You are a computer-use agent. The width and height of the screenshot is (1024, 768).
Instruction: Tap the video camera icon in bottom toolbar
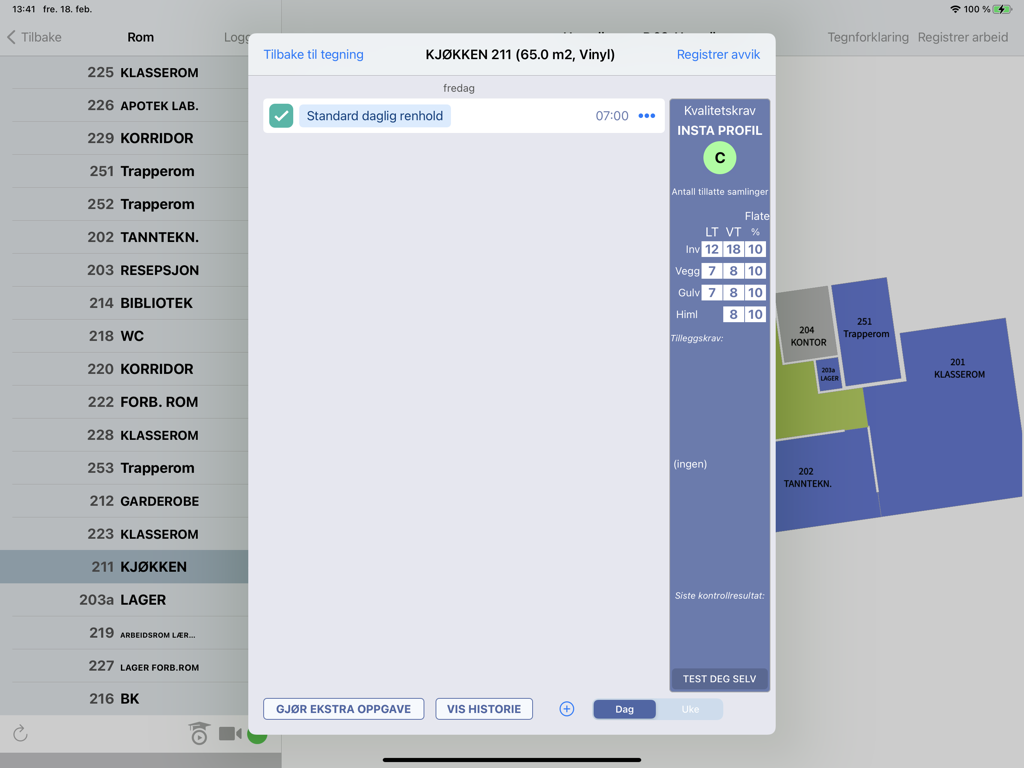[x=229, y=733]
